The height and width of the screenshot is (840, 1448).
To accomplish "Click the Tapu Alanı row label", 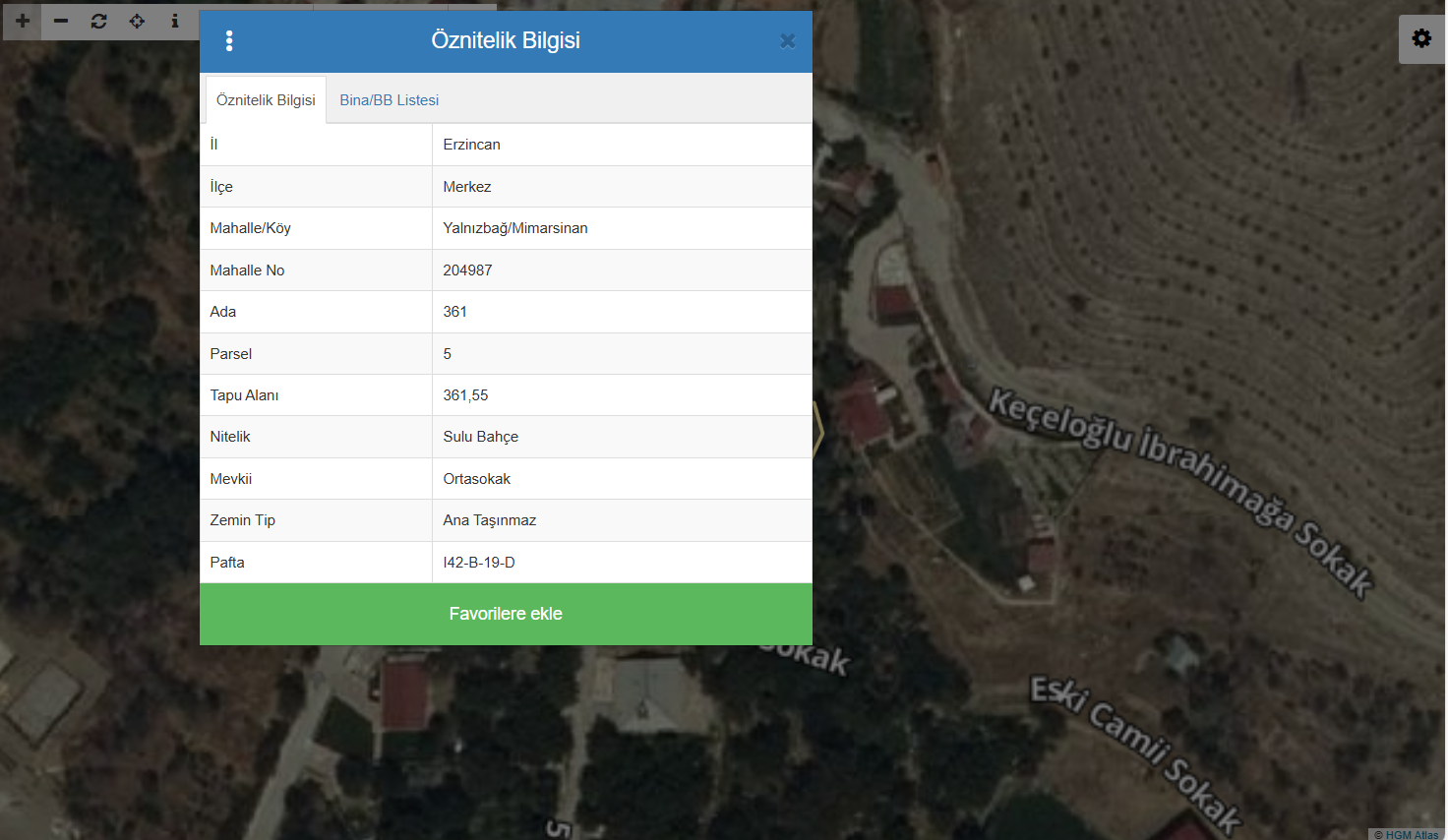I will point(244,395).
